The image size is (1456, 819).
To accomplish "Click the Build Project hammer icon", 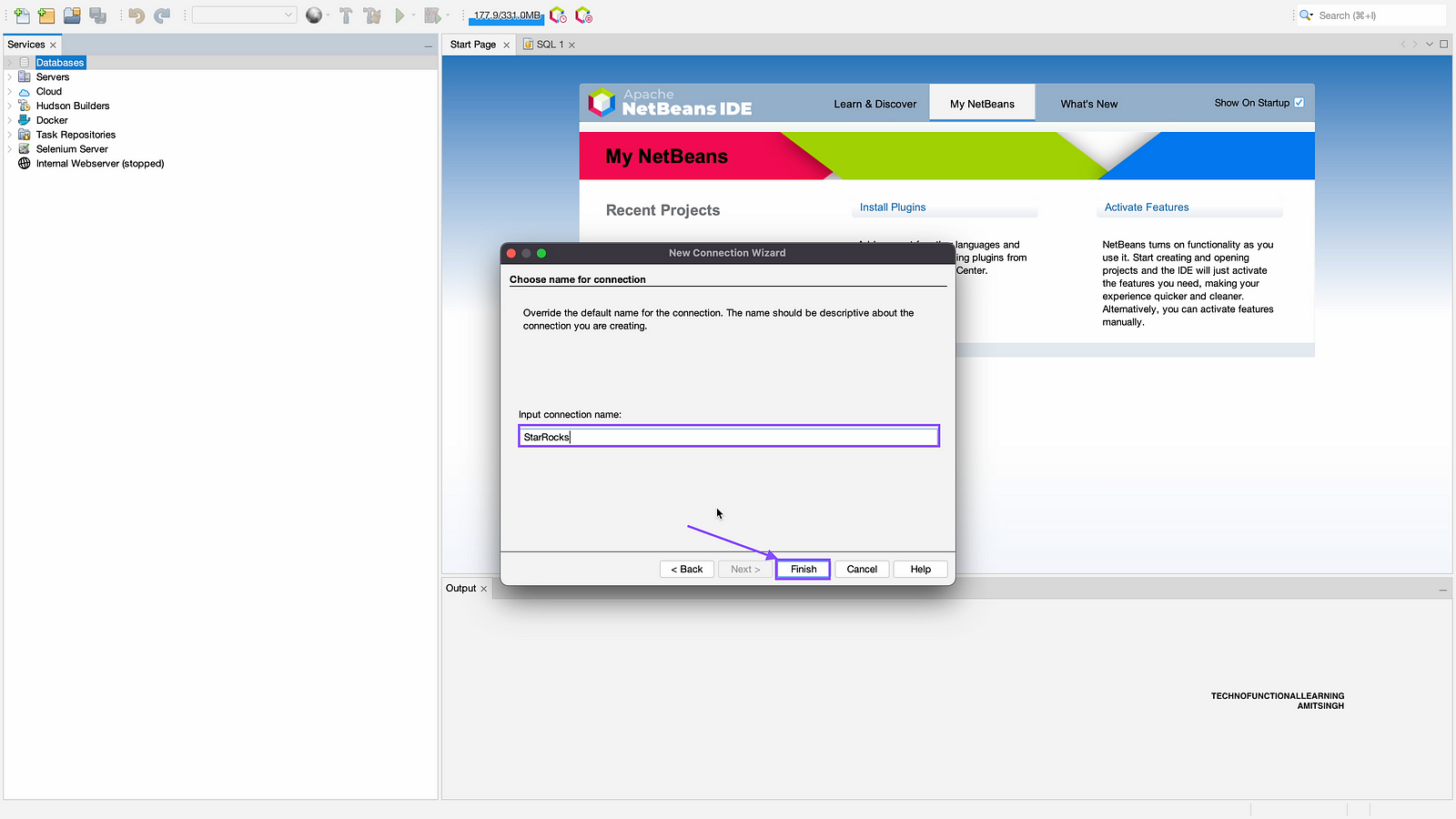I will click(x=346, y=15).
